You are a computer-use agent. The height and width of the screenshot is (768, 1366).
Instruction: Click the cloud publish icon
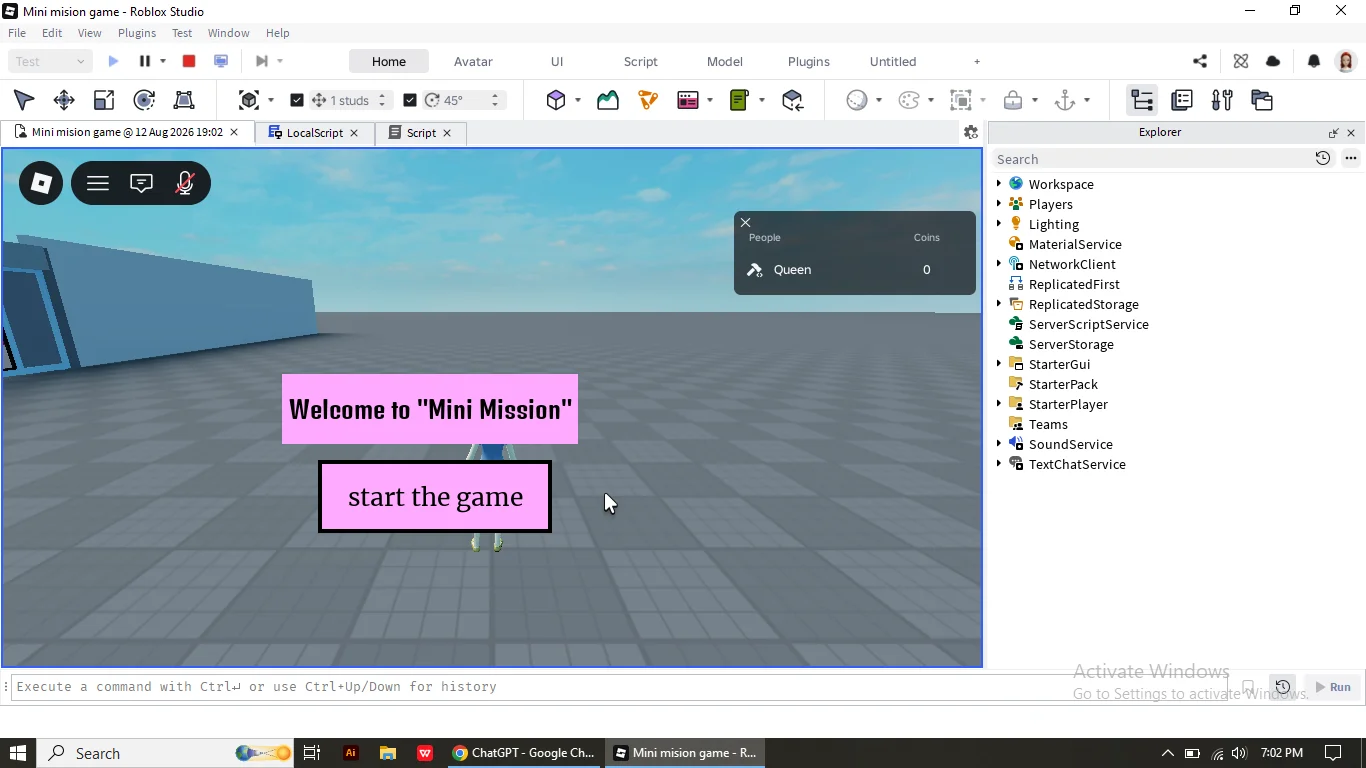[x=1273, y=61]
